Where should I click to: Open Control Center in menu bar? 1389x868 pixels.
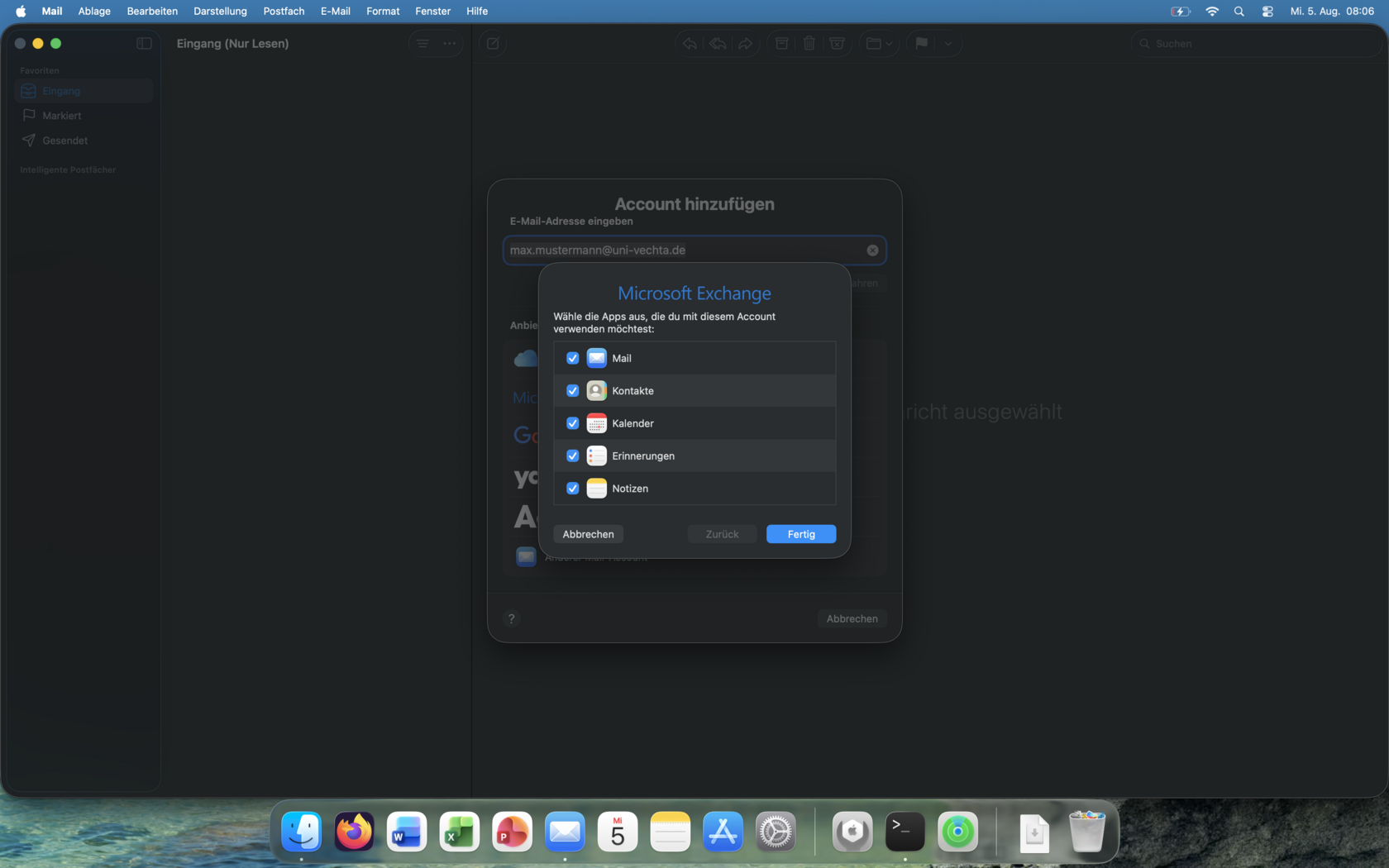[1267, 11]
